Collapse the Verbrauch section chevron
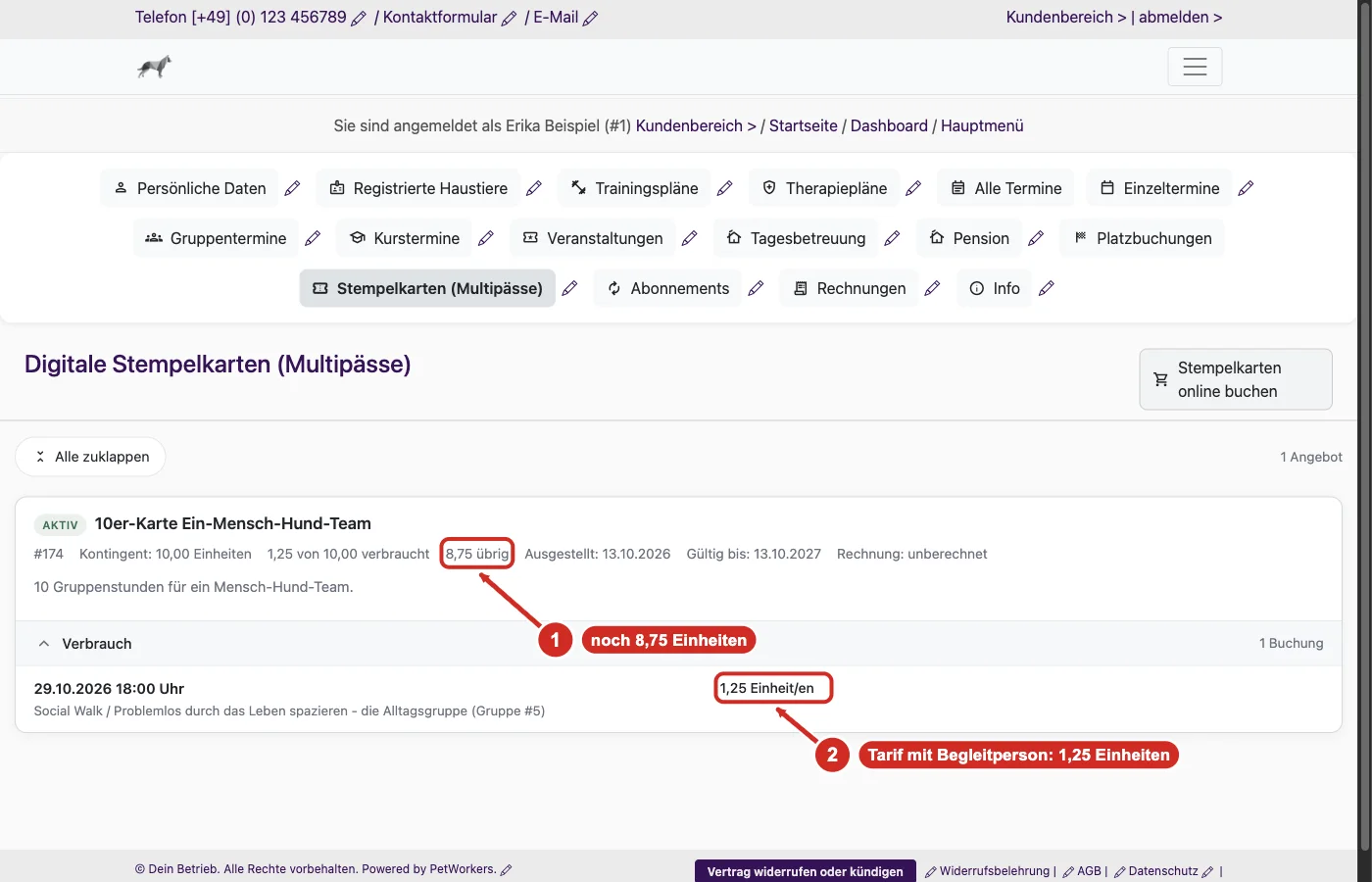Viewport: 1372px width, 882px height. (x=44, y=644)
